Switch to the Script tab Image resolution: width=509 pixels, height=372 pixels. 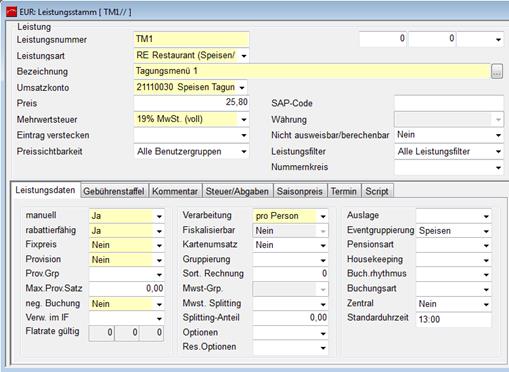point(377,191)
